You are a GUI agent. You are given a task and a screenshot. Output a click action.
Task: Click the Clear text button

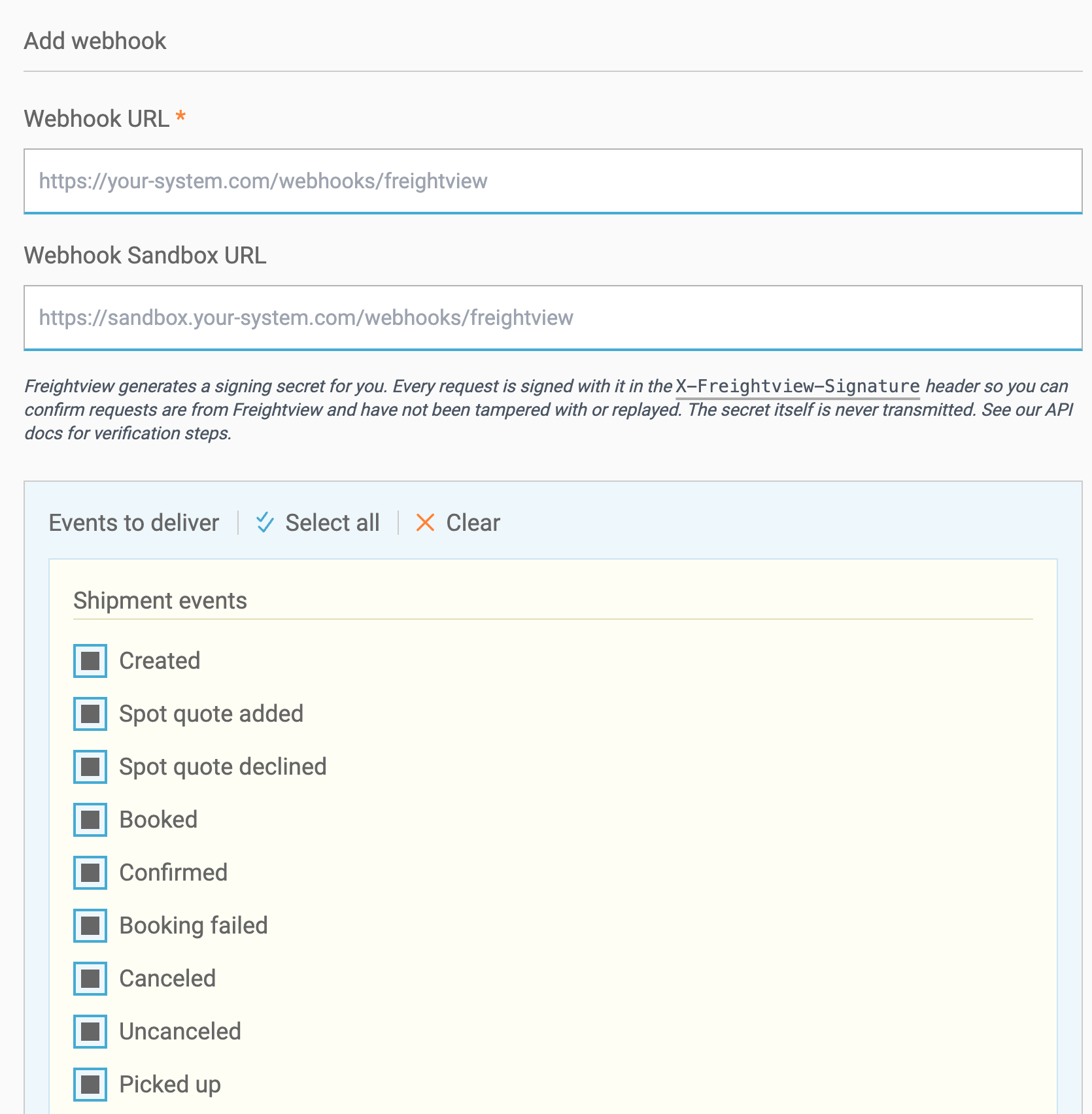pos(473,523)
